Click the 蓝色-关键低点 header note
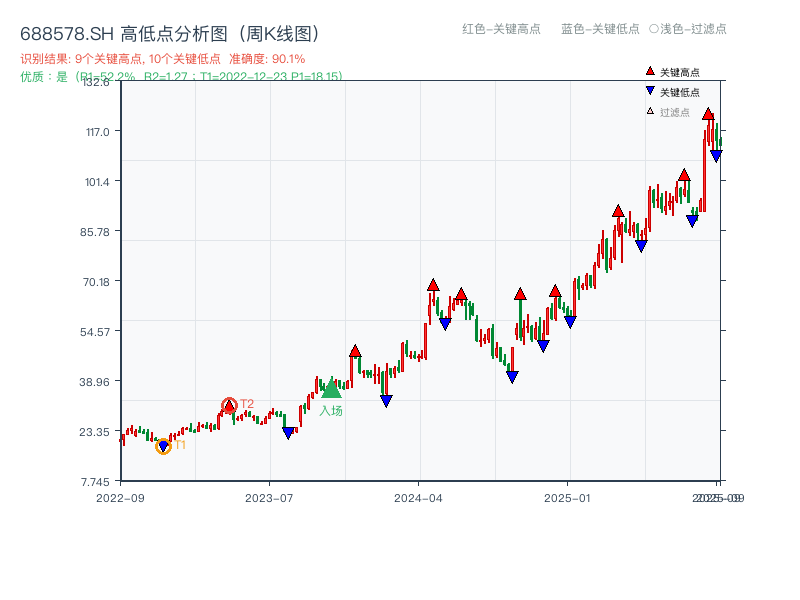Viewport: 800px width, 600px height. point(600,29)
